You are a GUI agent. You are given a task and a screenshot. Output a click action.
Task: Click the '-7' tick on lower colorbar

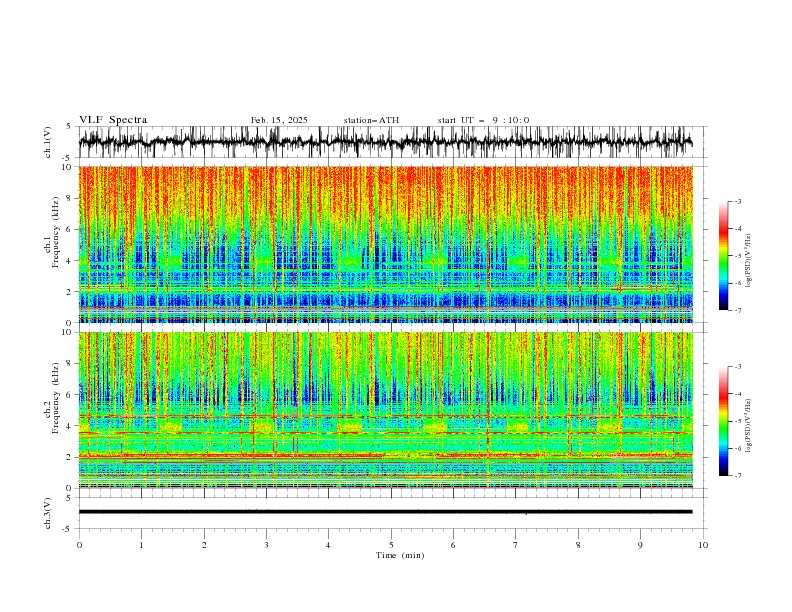pos(738,476)
